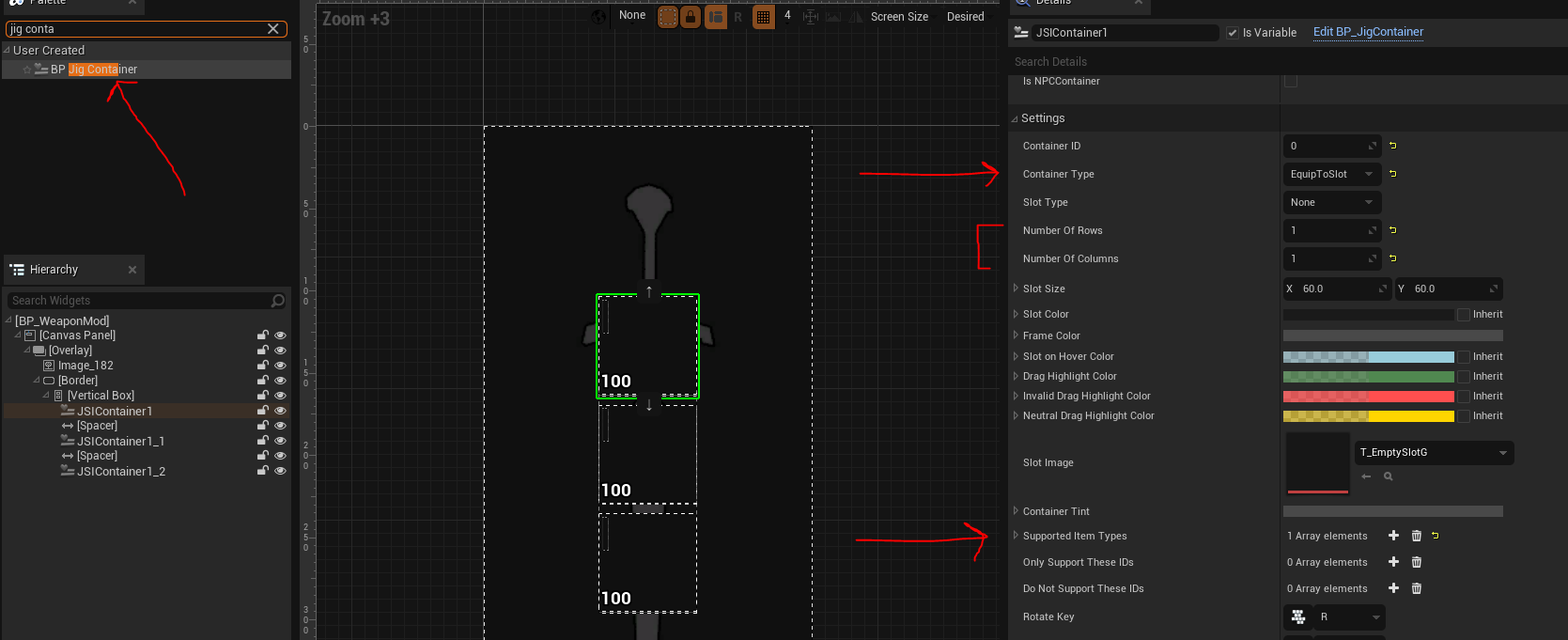Select JSIContainer1_1 in hierarchy
The width and height of the screenshot is (1568, 640).
[x=121, y=441]
